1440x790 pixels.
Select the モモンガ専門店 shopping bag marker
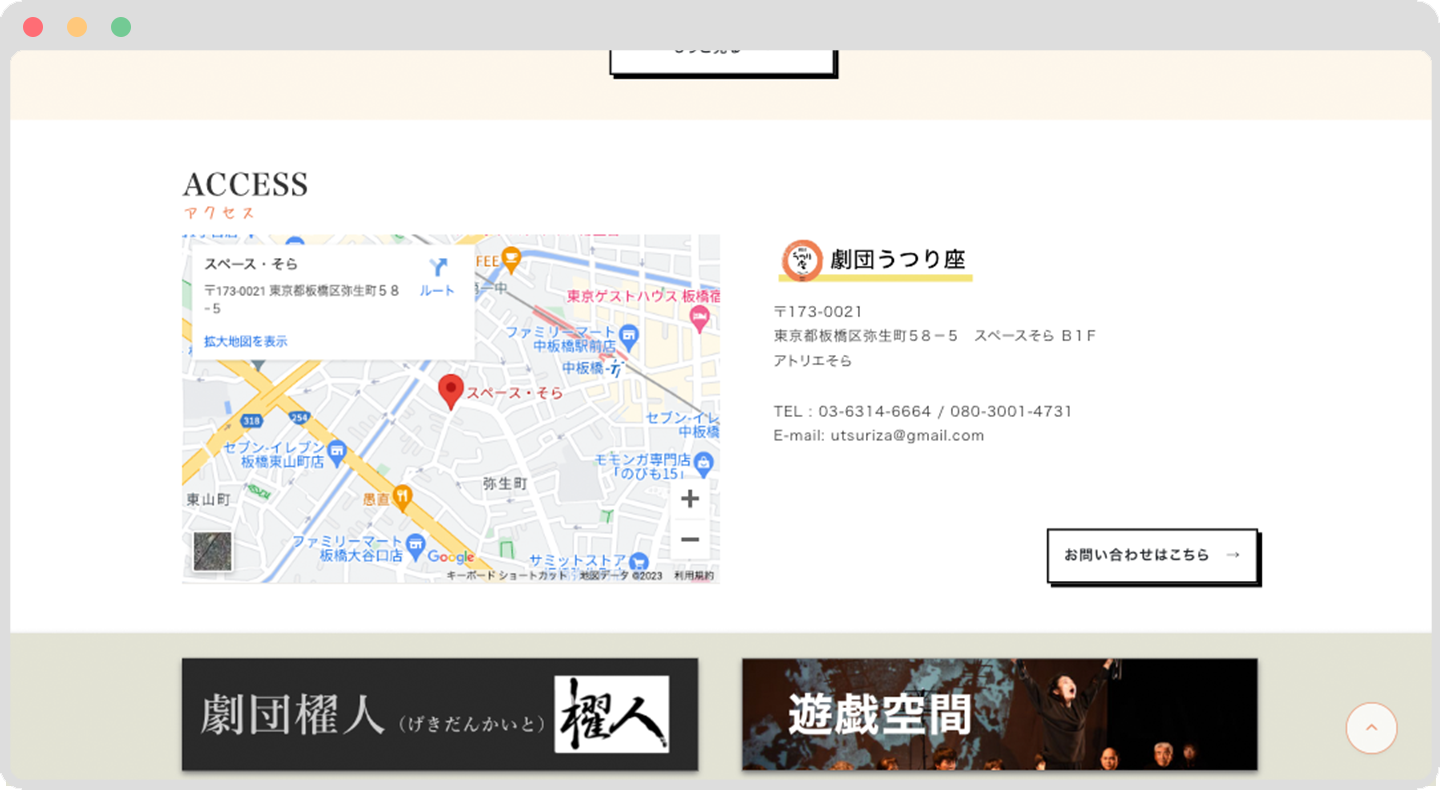[704, 462]
